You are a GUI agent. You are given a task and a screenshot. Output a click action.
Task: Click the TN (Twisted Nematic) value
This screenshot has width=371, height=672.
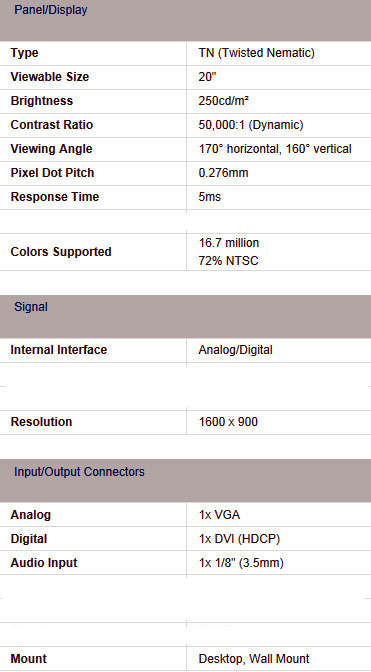(x=257, y=53)
